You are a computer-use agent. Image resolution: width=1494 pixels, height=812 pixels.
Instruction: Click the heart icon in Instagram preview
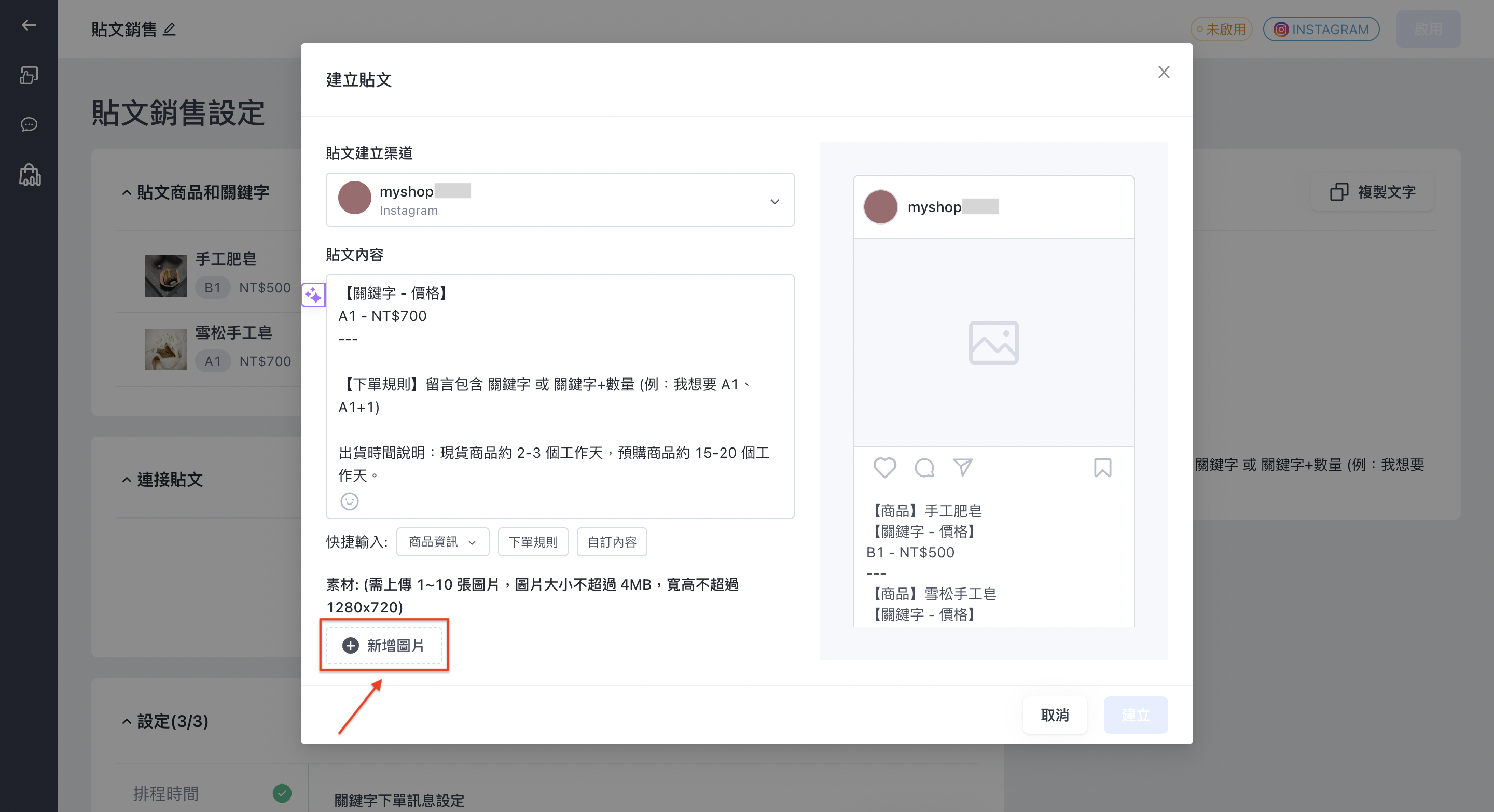884,467
